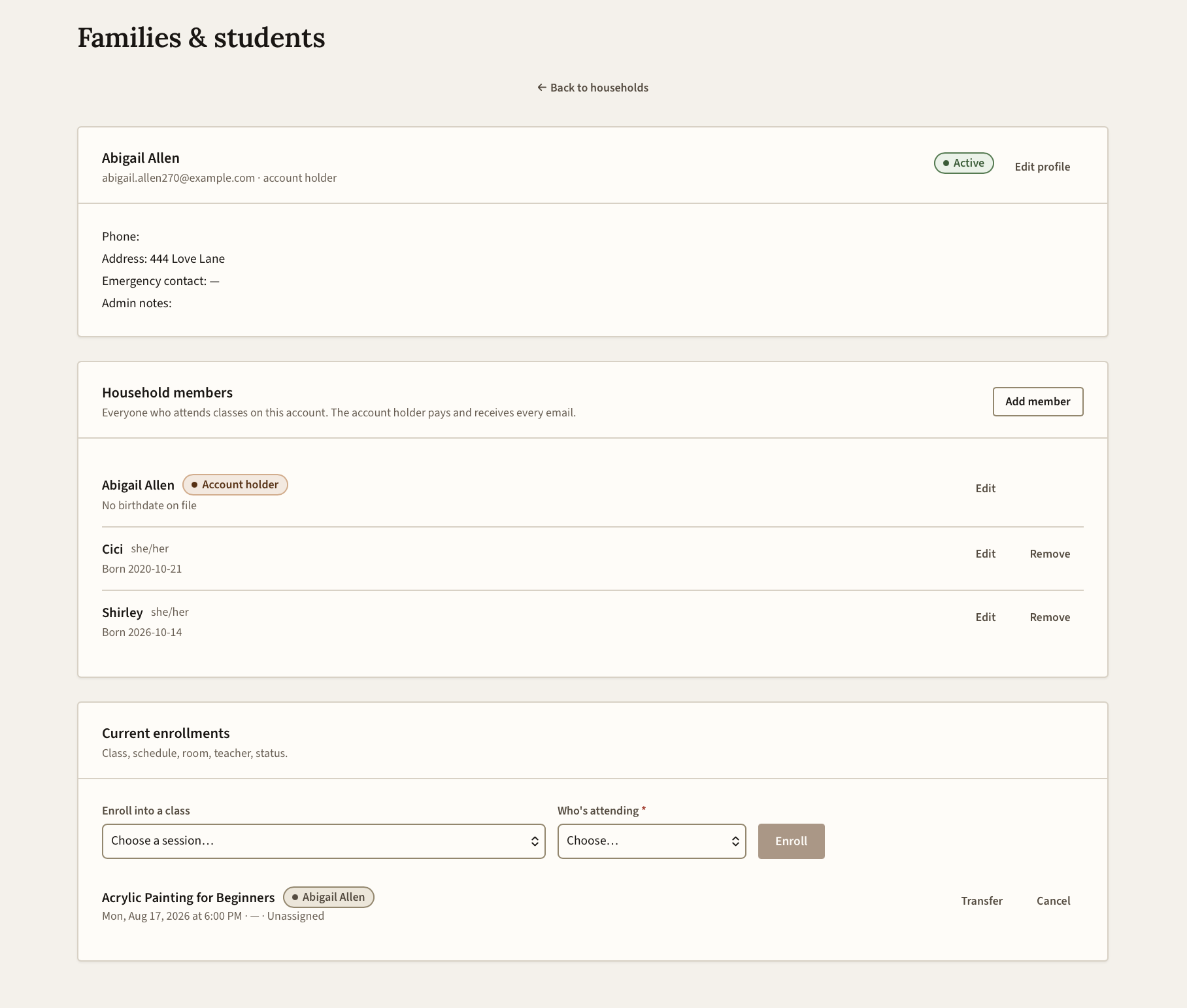
Task: Open Edit profile for Abigail Allen
Action: coord(1042,167)
